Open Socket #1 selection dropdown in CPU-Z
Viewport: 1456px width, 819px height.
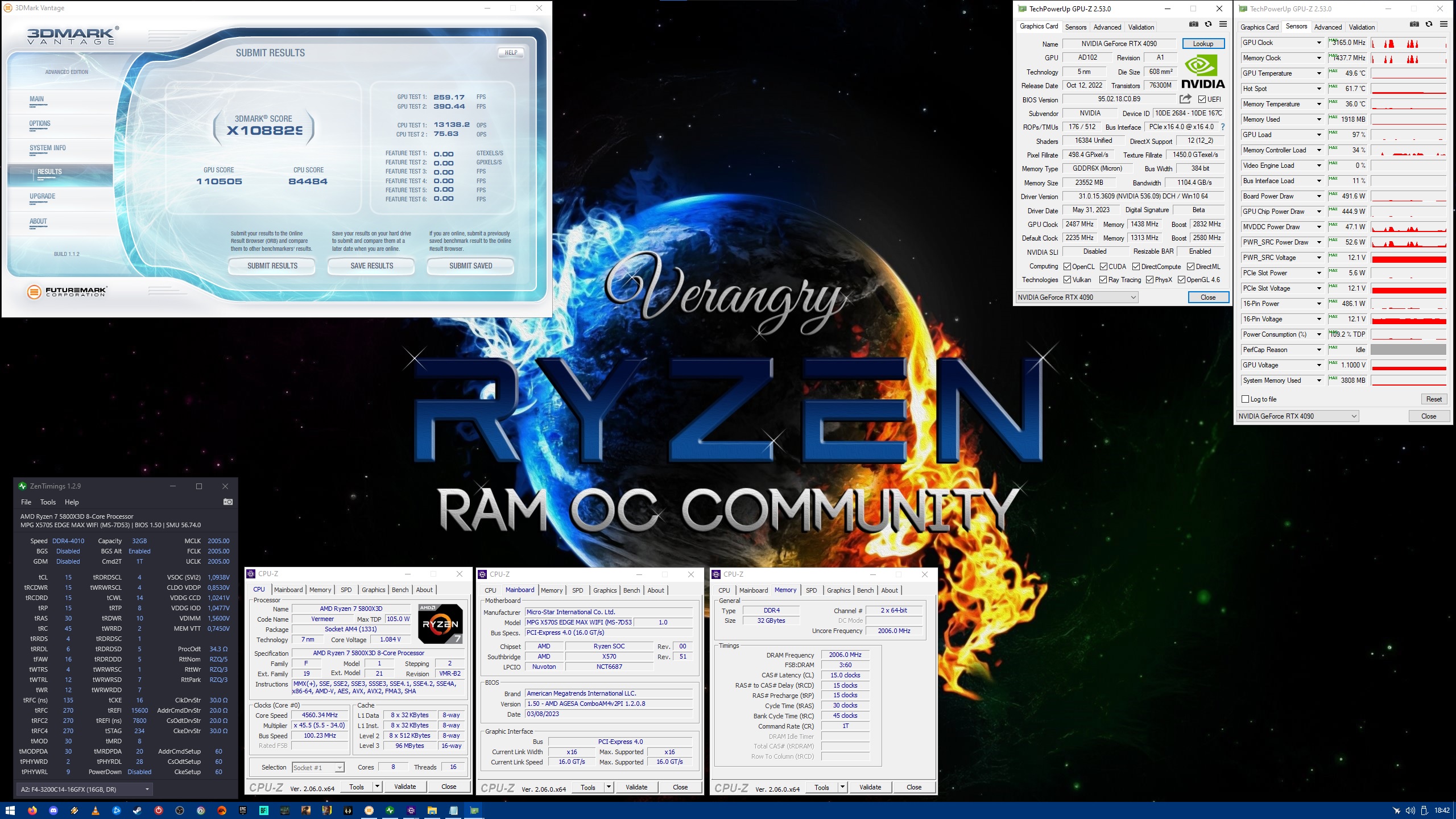point(318,768)
